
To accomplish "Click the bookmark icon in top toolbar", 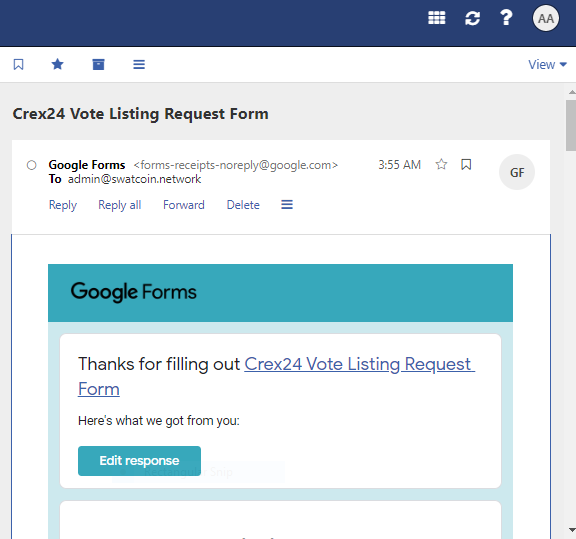I will click(18, 64).
